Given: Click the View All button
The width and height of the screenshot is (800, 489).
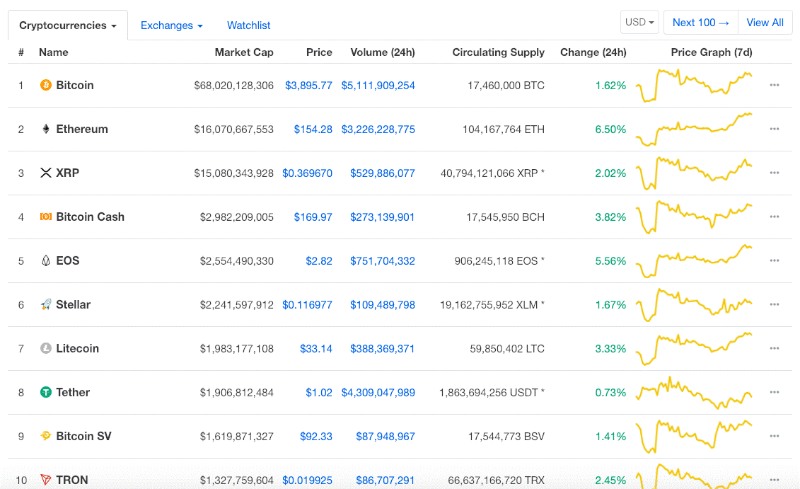Looking at the screenshot, I should pos(765,22).
